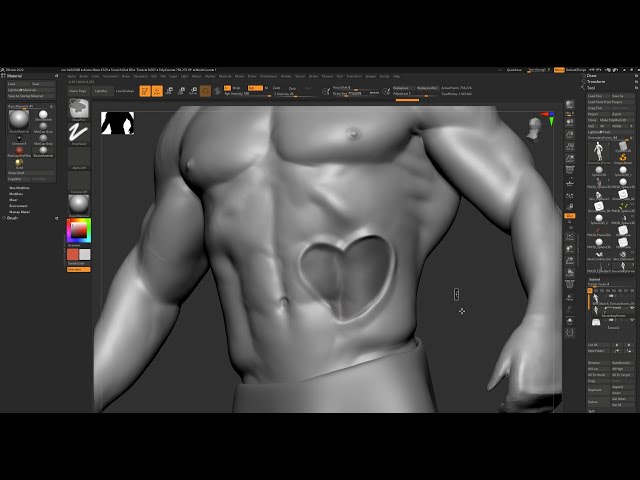
Task: Click the orange Alternate button
Action: (78, 269)
